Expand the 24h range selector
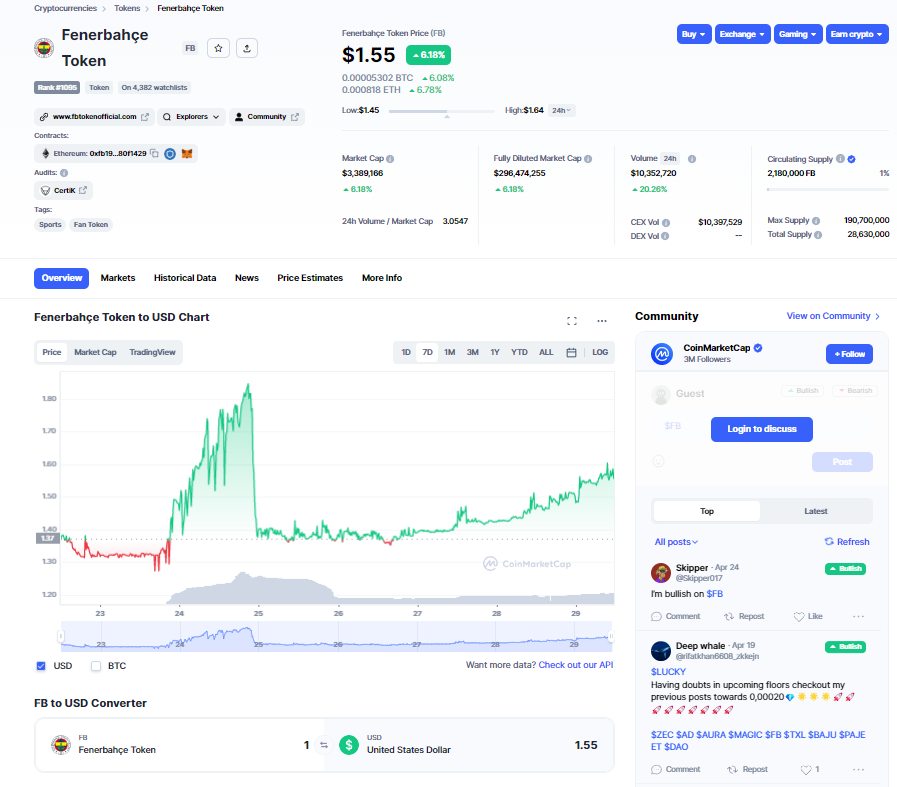Screen dimensions: 897x787 coord(562,110)
